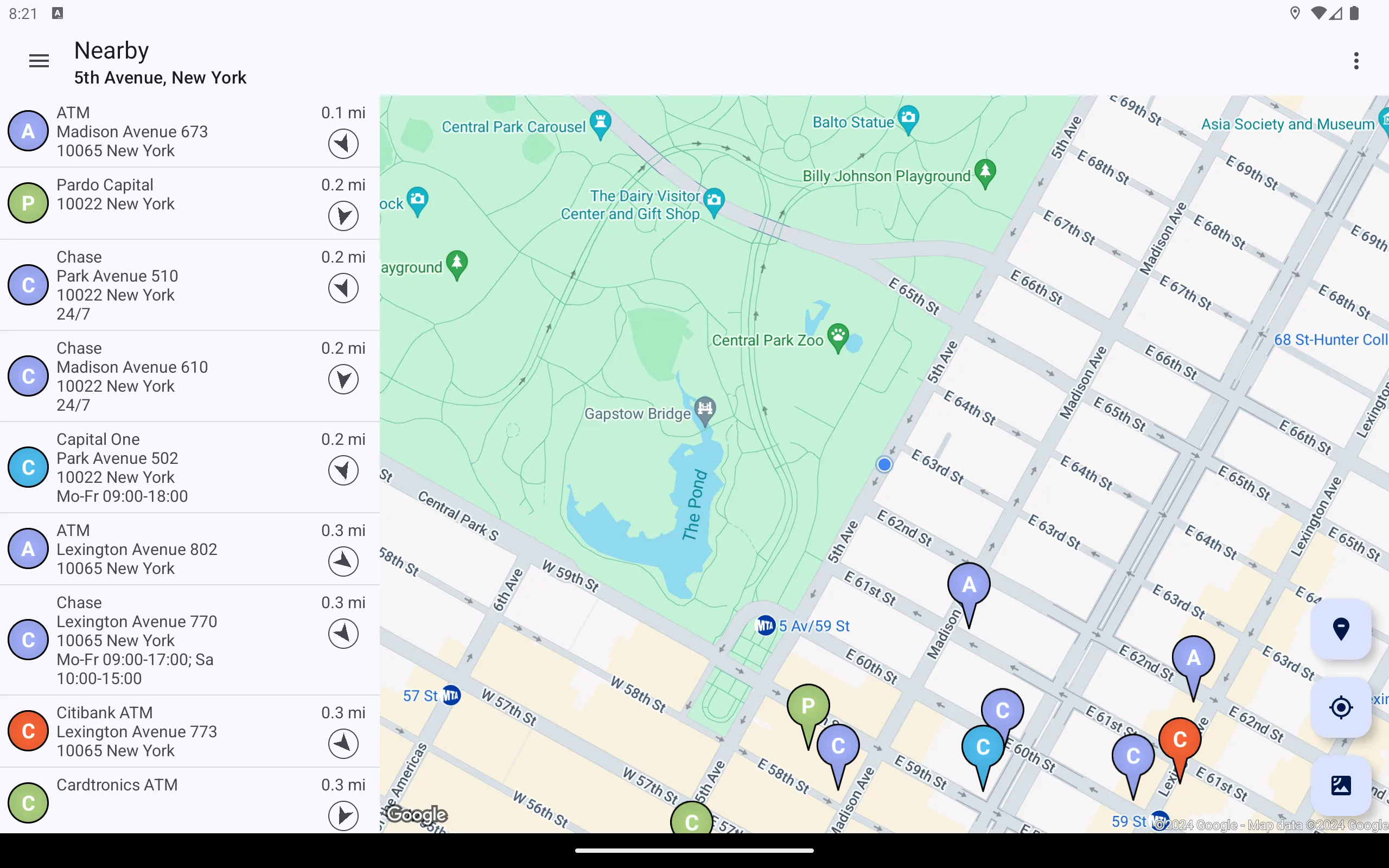Click the current location crosshair icon
This screenshot has height=868, width=1389.
(1341, 707)
